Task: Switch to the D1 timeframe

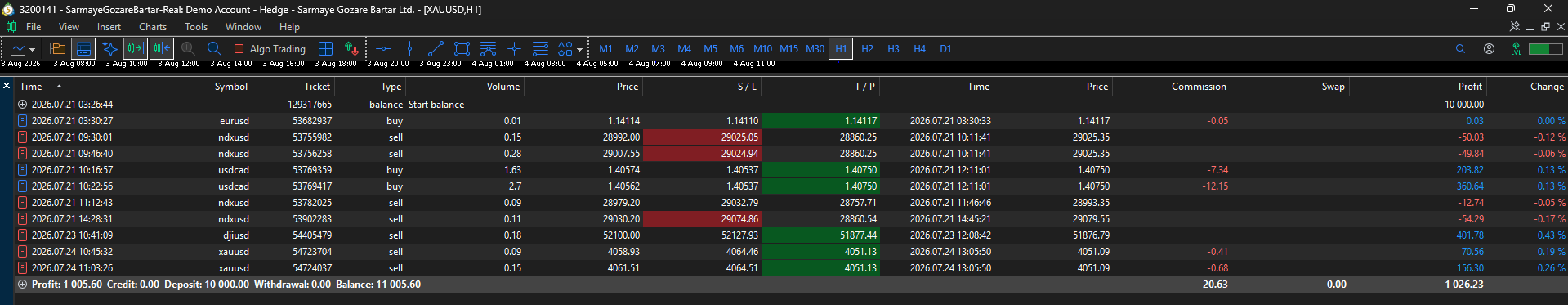Action: tap(945, 49)
